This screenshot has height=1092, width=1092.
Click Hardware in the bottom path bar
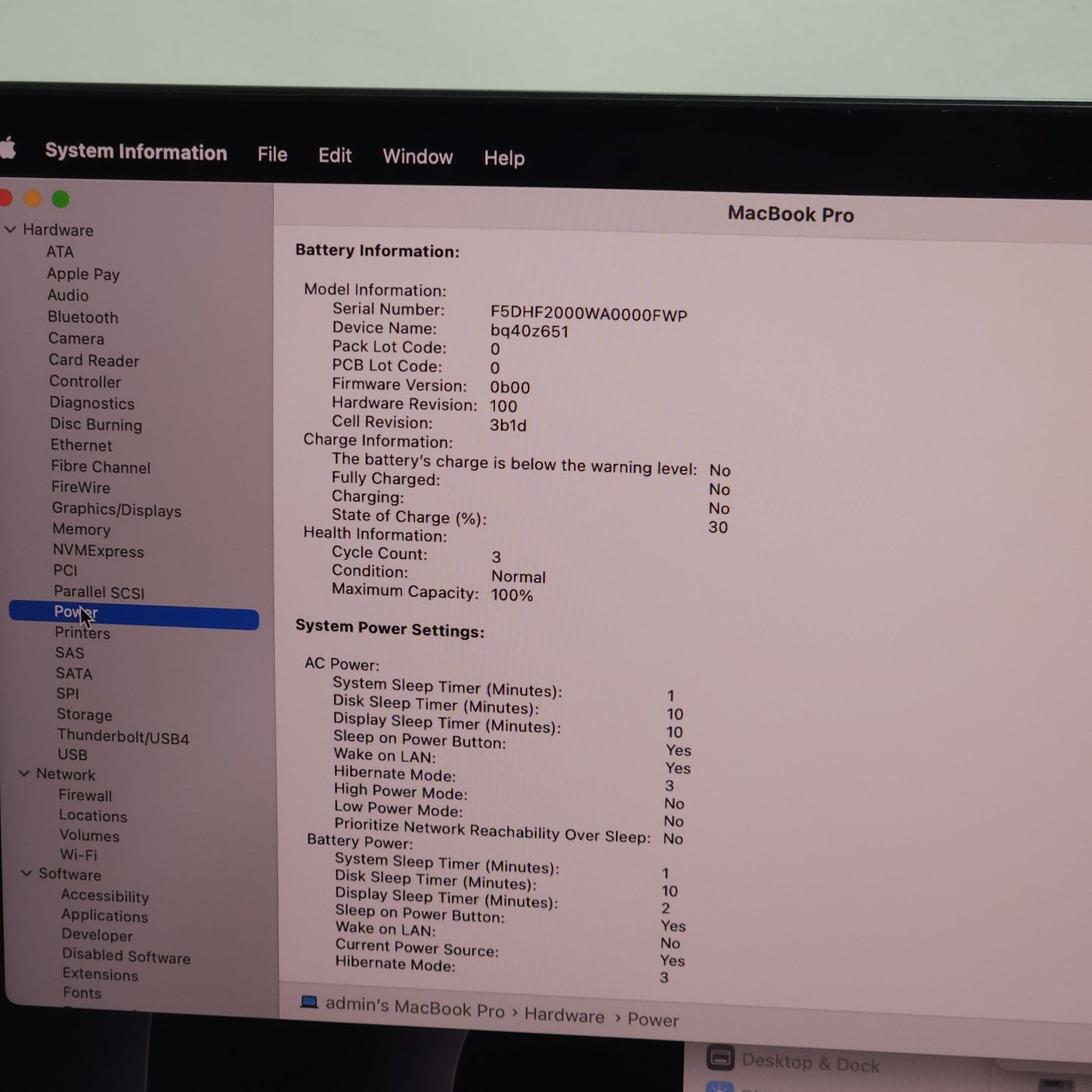click(564, 1015)
